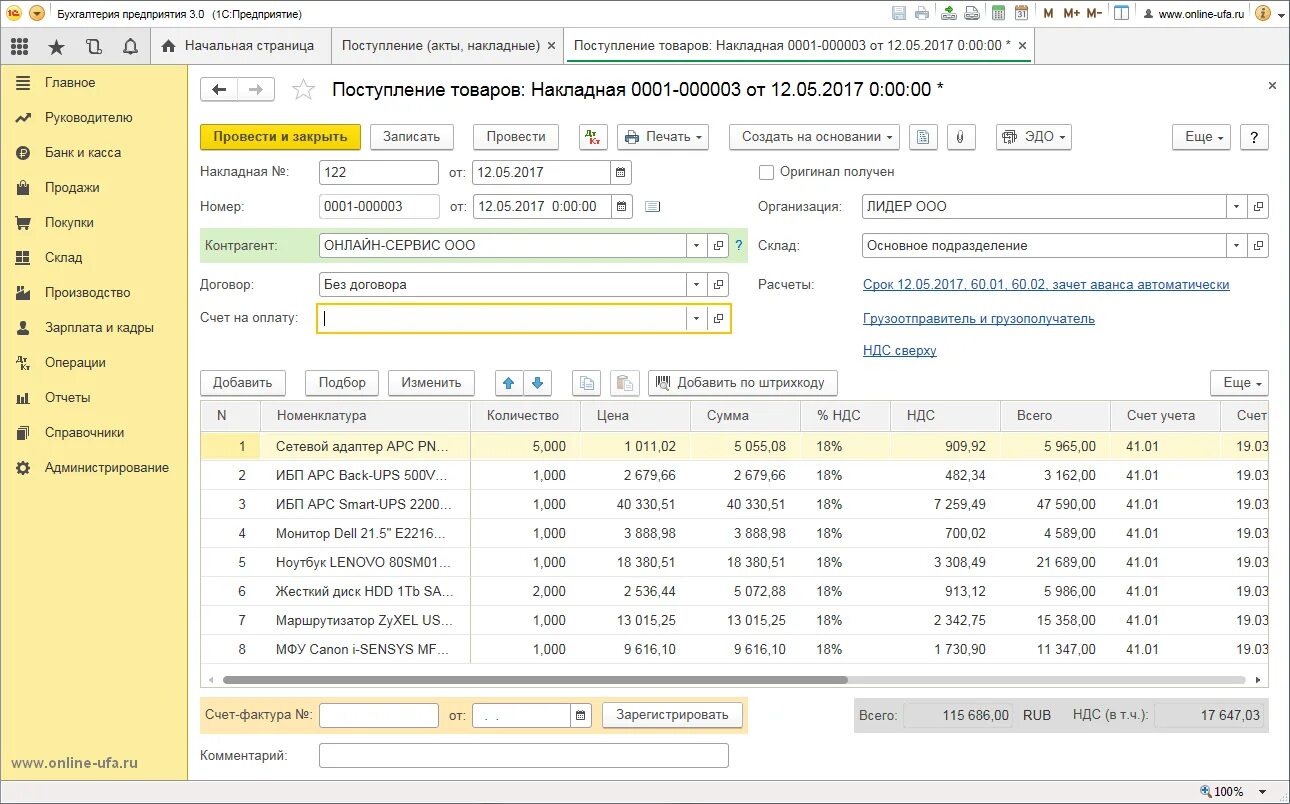1290x804 pixels.
Task: Click the get link icon with green arrow
Action: tap(947, 13)
